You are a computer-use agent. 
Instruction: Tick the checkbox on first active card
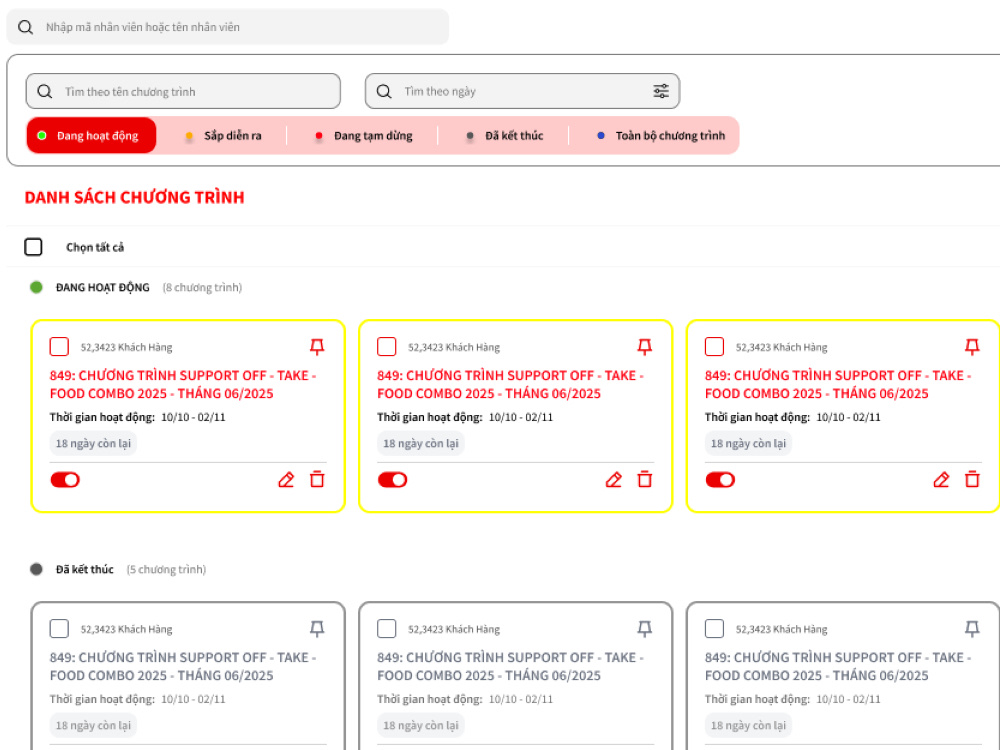tap(59, 346)
